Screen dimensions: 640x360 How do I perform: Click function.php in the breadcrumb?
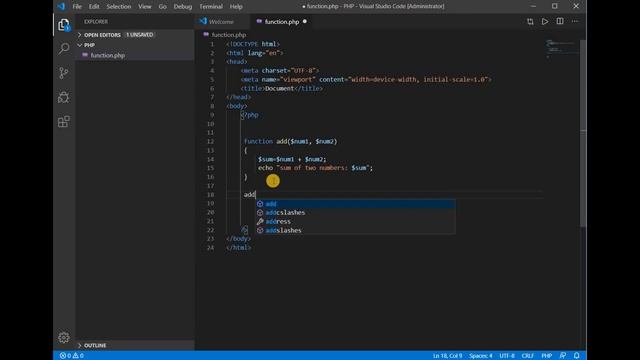(229, 35)
